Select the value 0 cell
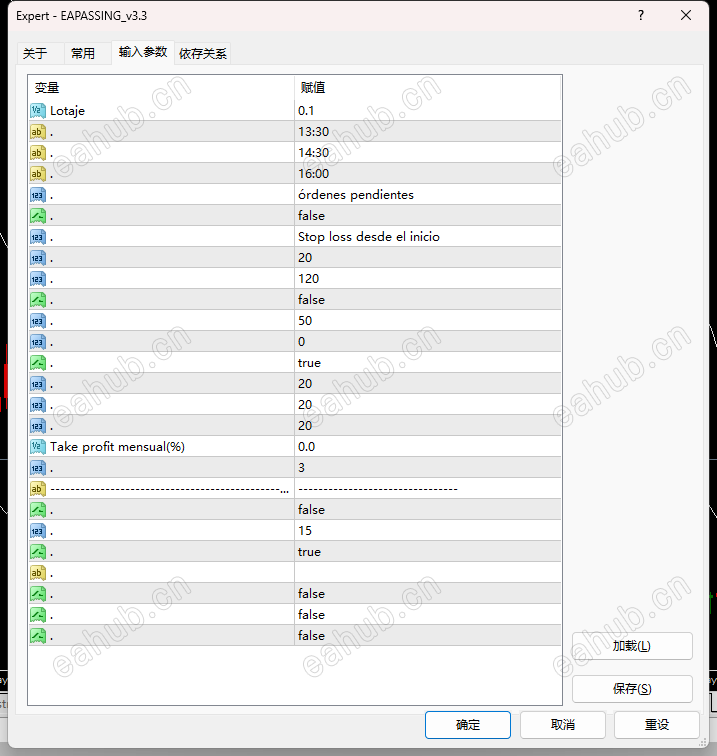The height and width of the screenshot is (756, 717). click(428, 342)
